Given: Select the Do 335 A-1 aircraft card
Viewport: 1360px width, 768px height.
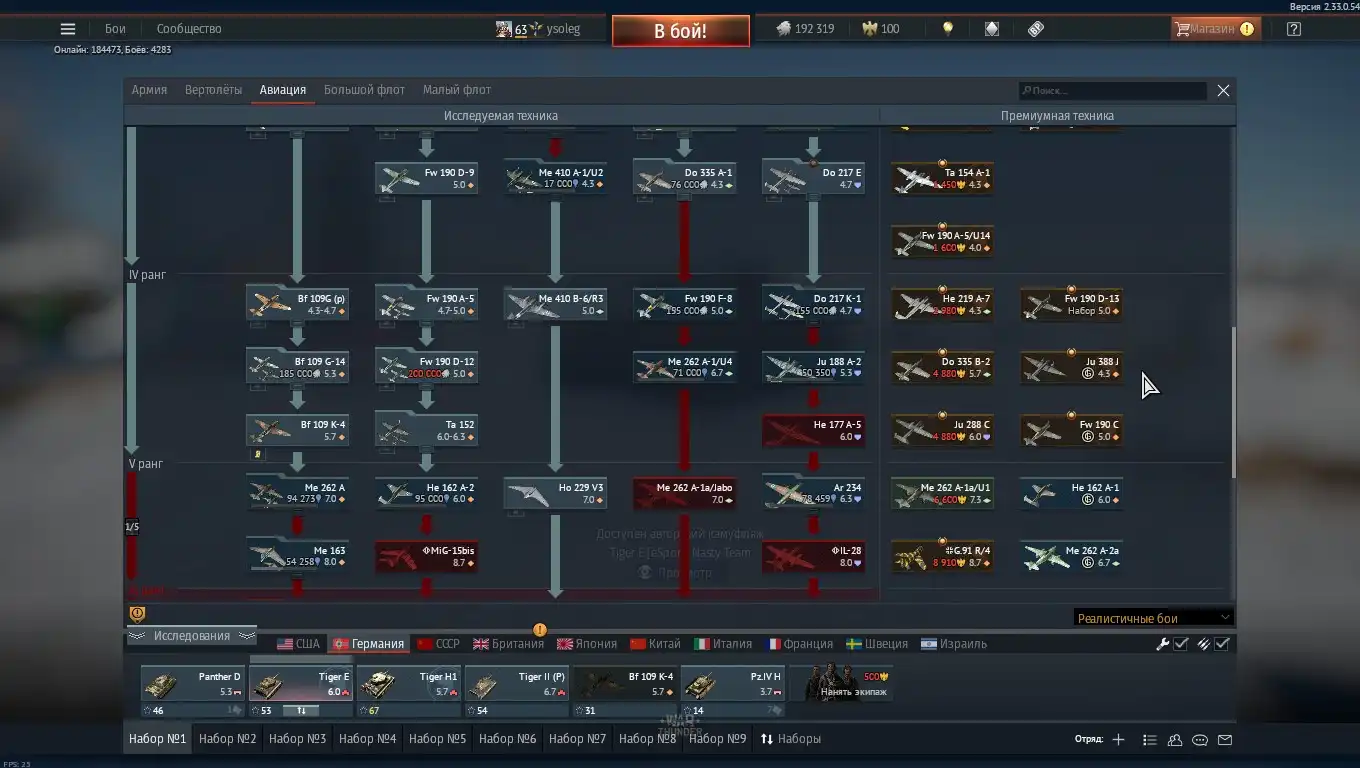Looking at the screenshot, I should click(684, 178).
